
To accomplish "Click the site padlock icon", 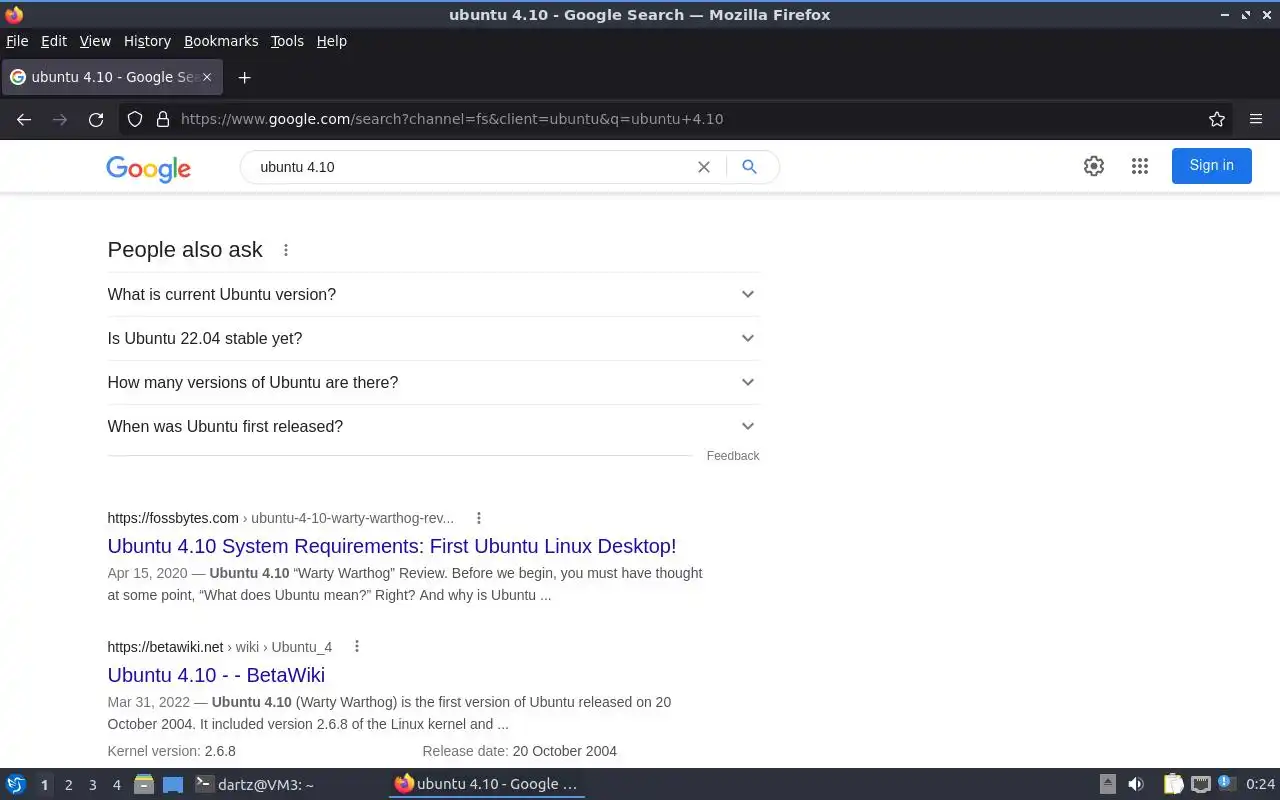I will tap(163, 119).
